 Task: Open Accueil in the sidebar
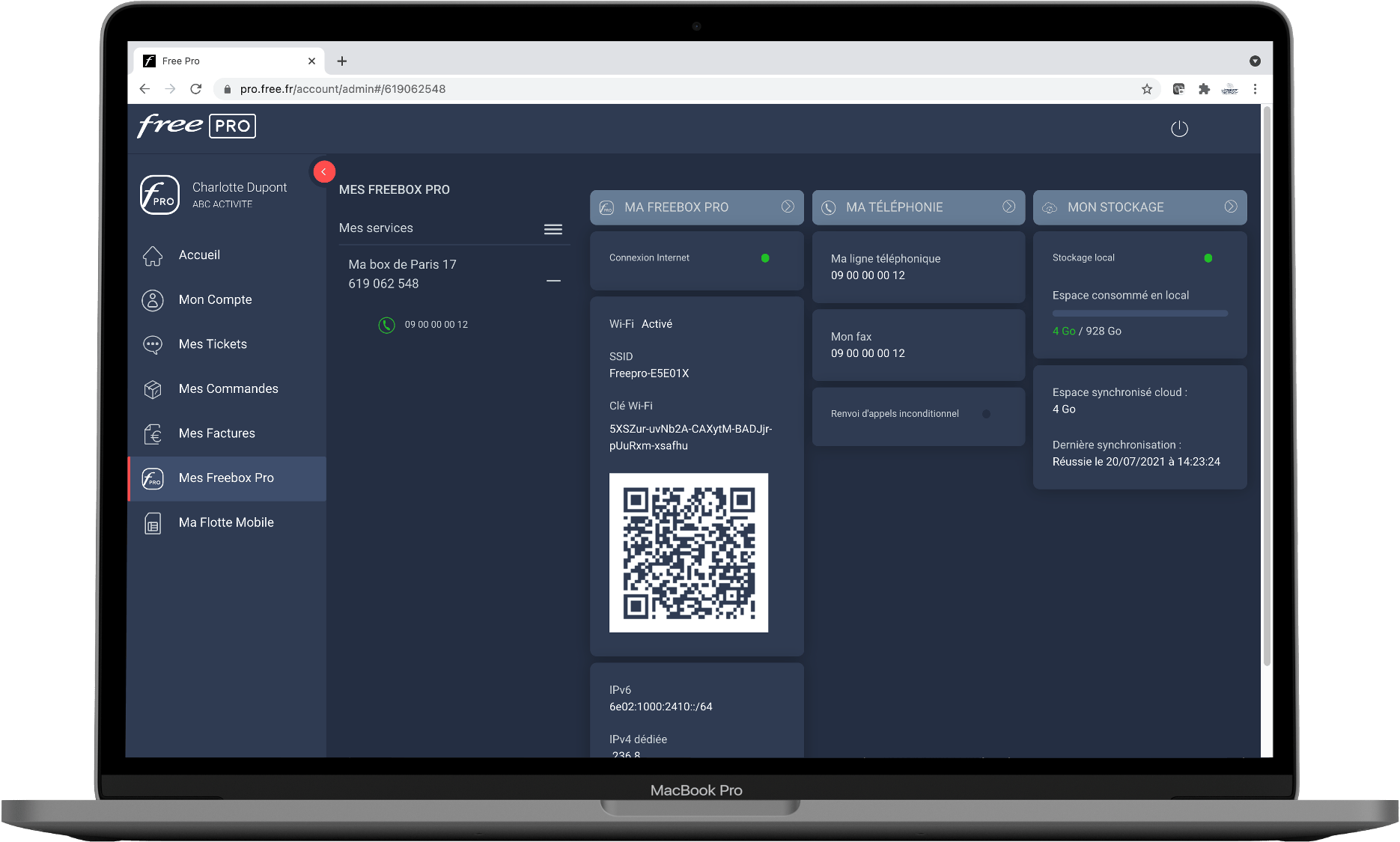(227, 255)
